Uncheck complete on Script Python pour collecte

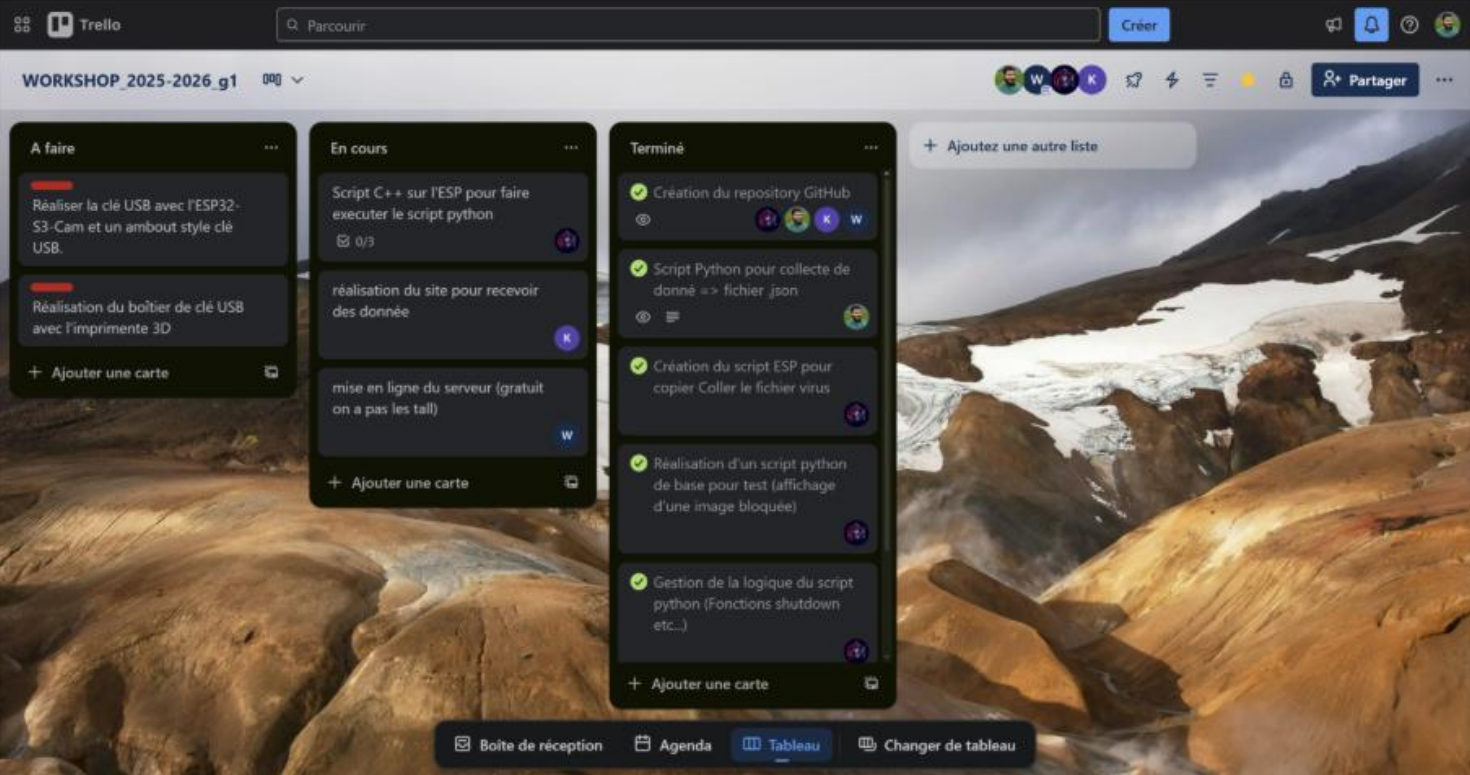[x=638, y=269]
